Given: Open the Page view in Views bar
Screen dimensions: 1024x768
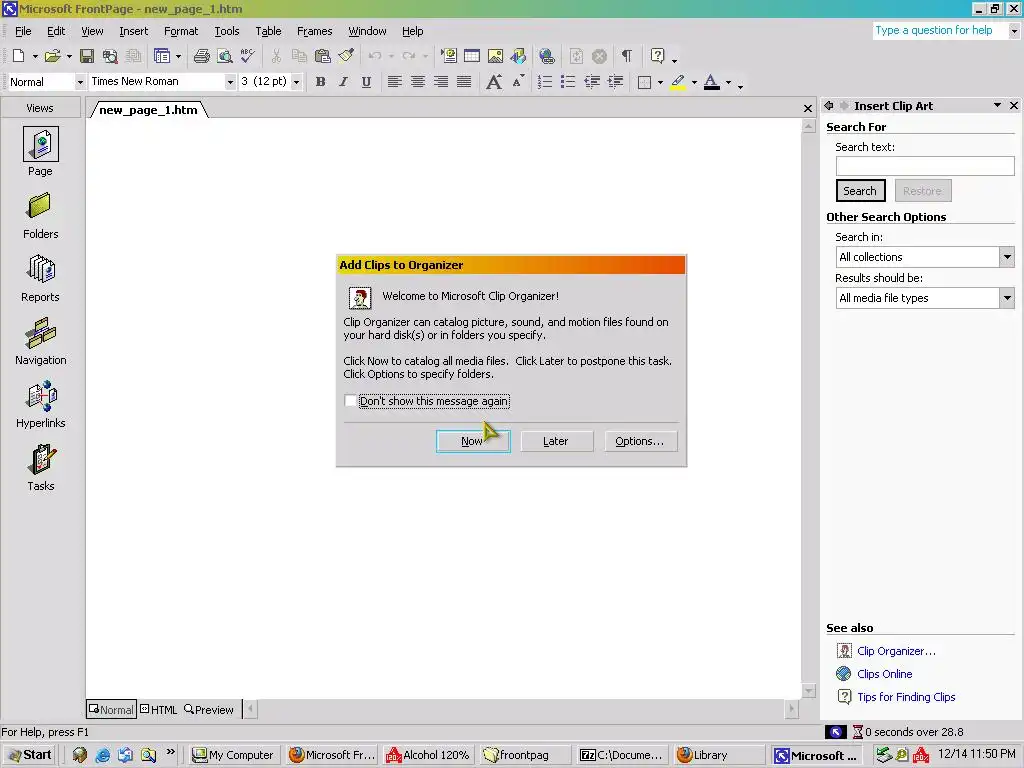Looking at the screenshot, I should click(40, 152).
